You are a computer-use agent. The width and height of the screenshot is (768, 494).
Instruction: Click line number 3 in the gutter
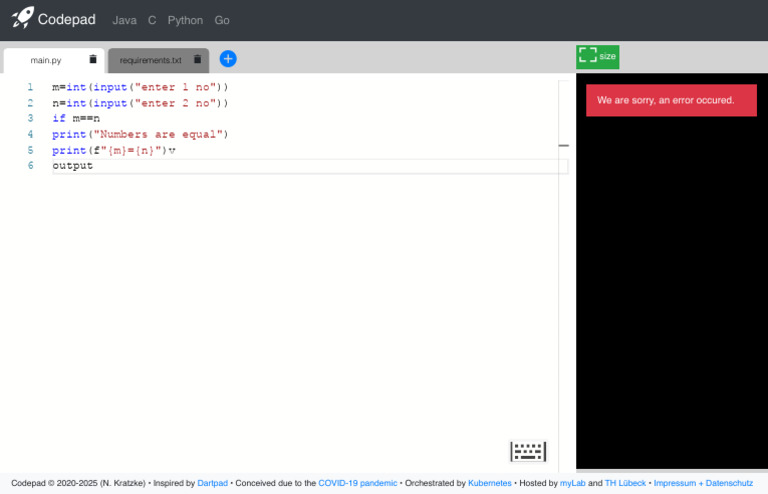coord(30,118)
